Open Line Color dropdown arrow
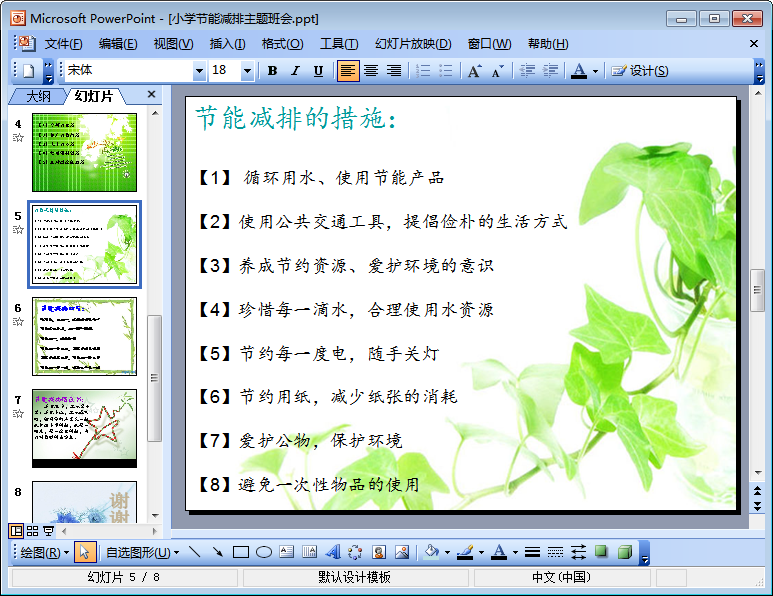This screenshot has width=773, height=596. pos(482,553)
